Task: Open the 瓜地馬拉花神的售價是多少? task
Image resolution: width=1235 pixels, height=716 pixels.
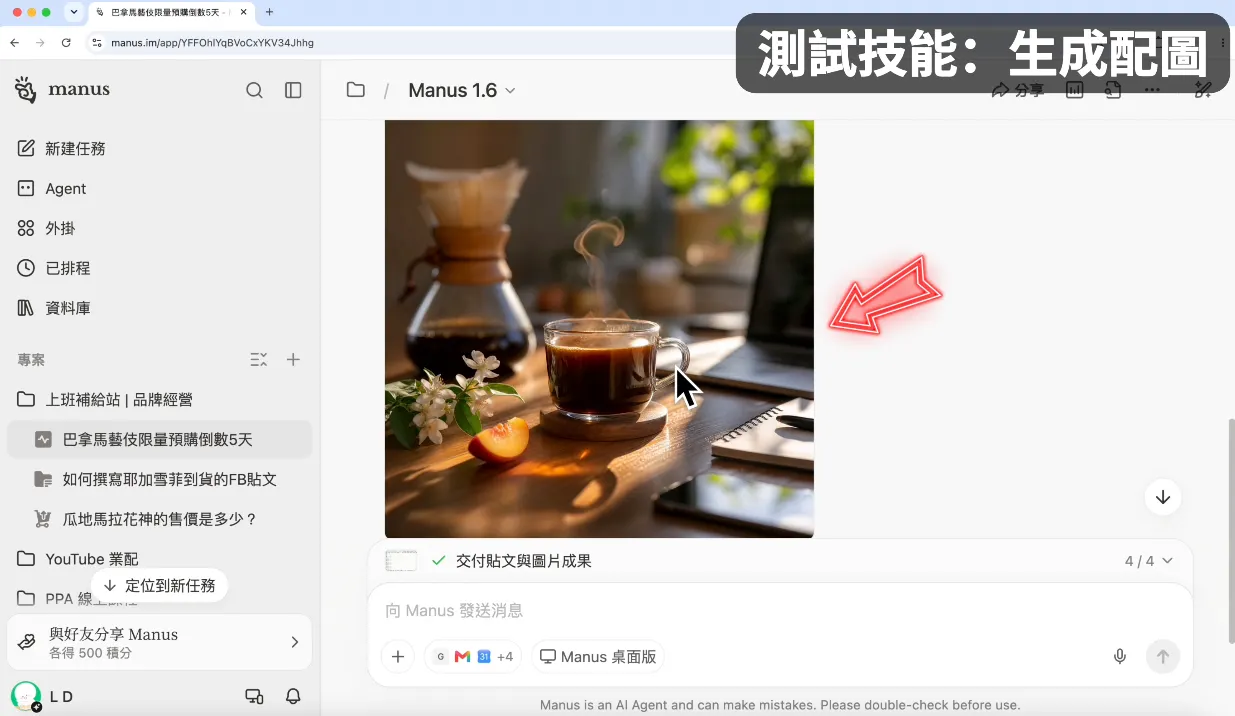Action: tap(160, 519)
